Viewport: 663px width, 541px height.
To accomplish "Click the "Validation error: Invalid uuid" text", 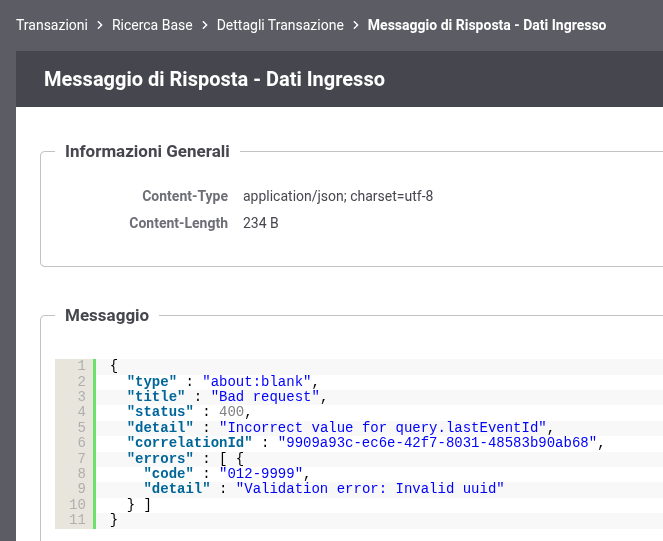I will point(369,488).
